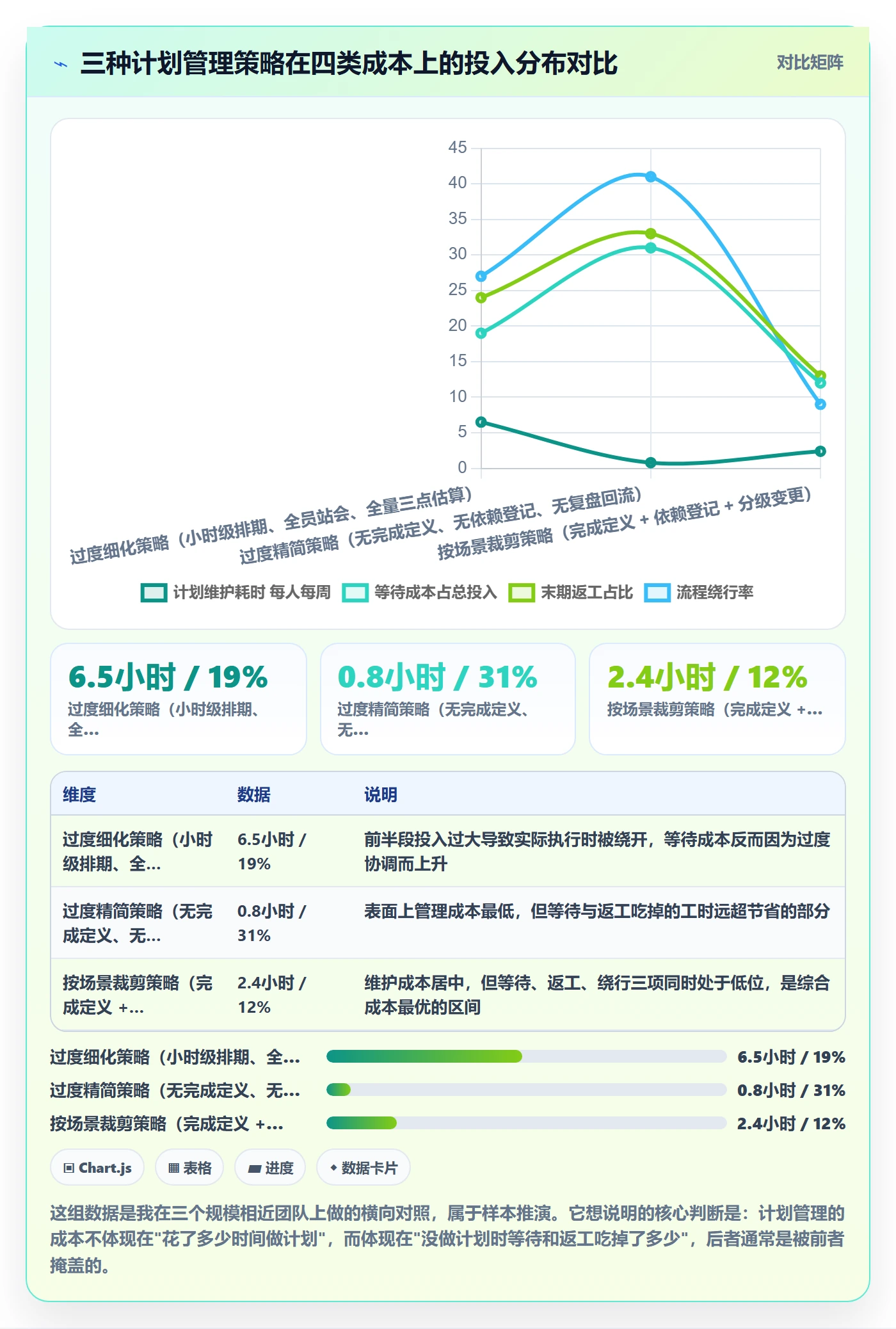Screen dimensions: 896x1329
Task: Click the 表格 tag
Action: 189,1168
